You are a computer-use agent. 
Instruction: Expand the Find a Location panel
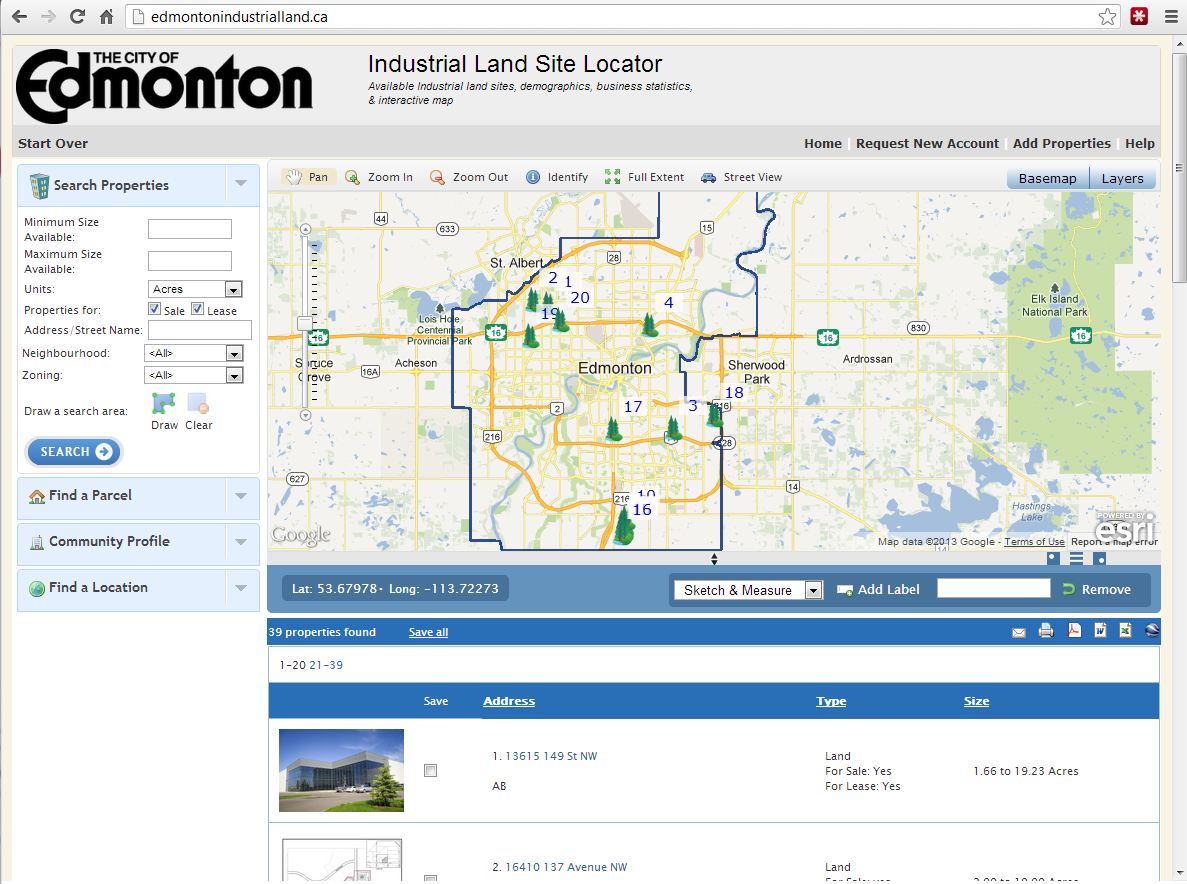point(241,588)
